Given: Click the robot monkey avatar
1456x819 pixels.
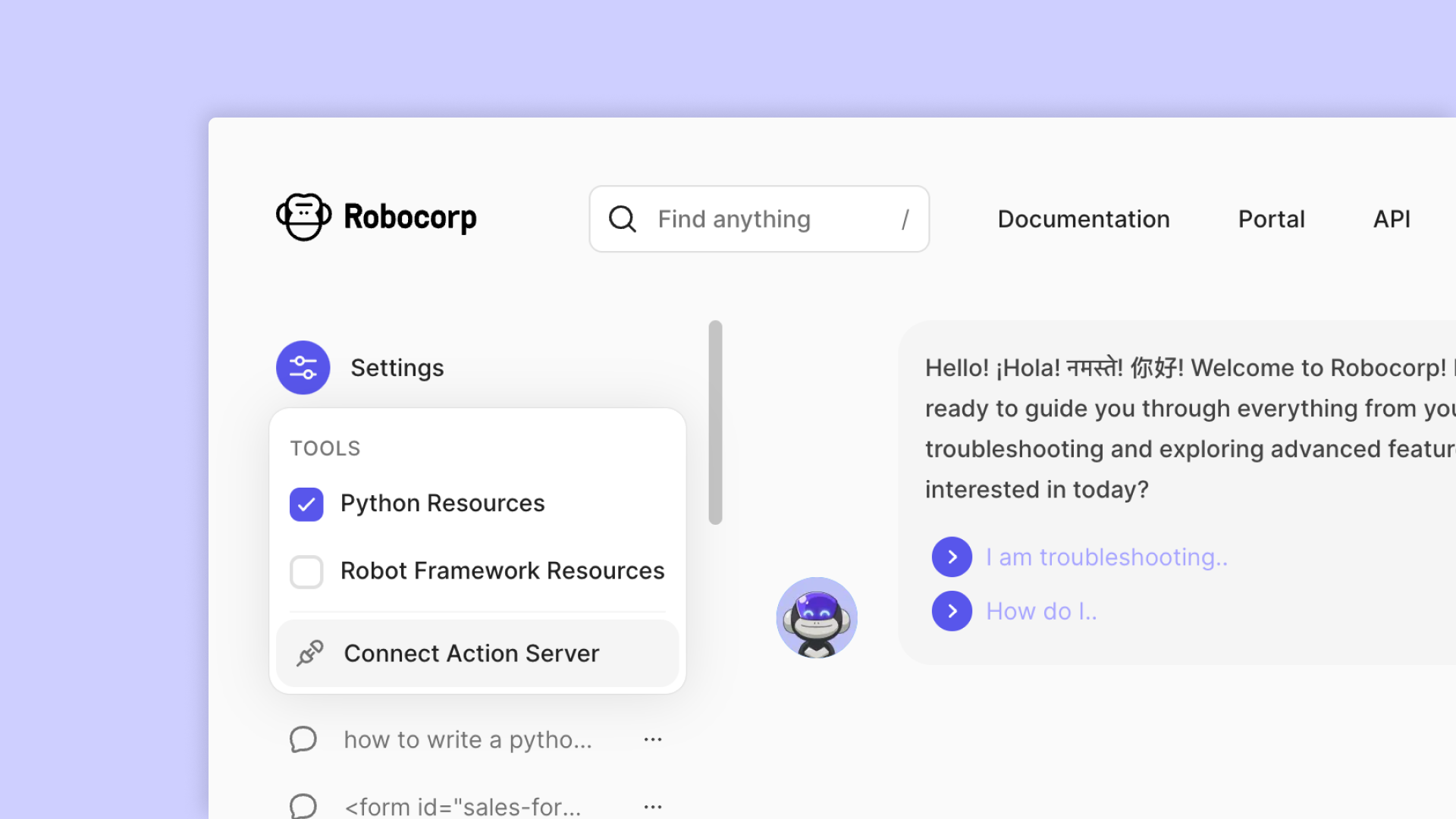Looking at the screenshot, I should point(817,617).
